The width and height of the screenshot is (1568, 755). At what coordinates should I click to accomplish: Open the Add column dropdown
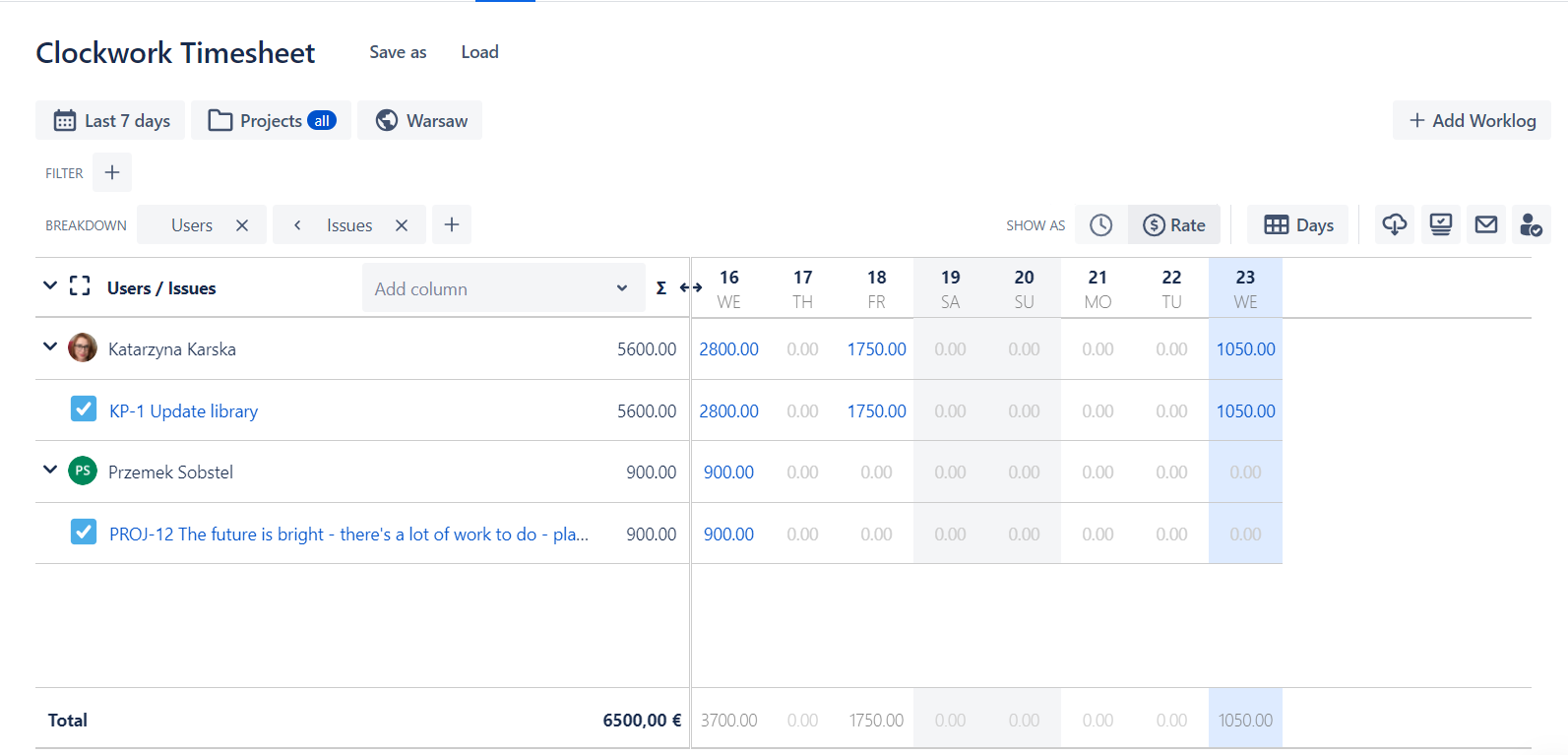[x=502, y=288]
